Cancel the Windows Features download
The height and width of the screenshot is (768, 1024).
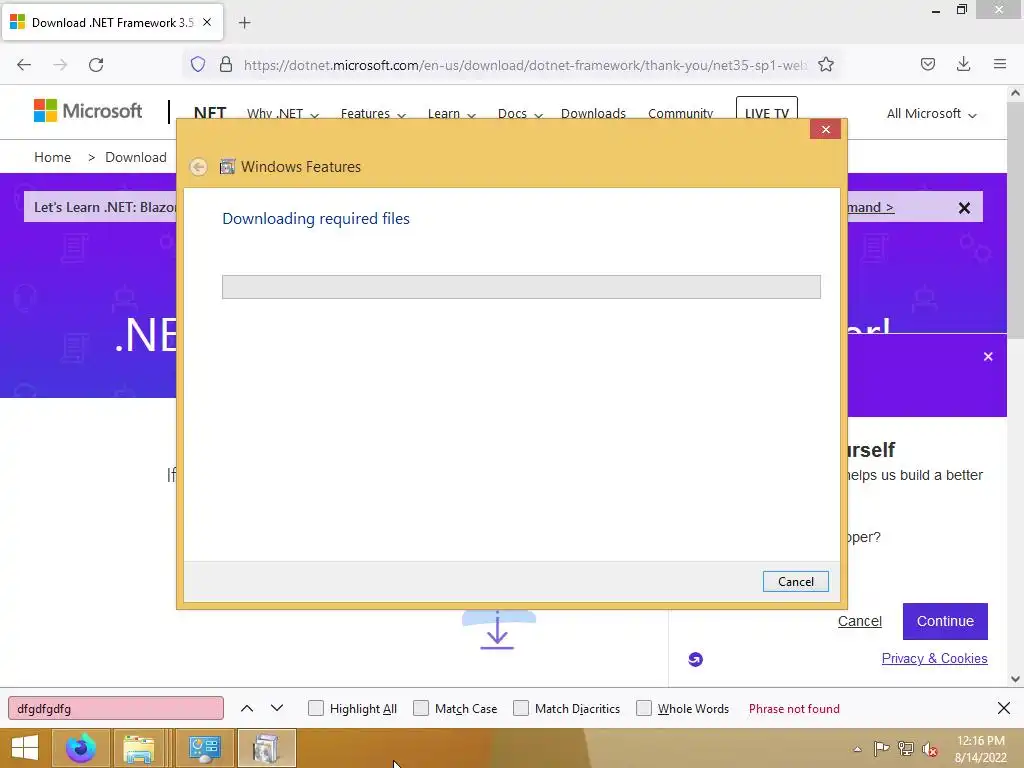[795, 582]
